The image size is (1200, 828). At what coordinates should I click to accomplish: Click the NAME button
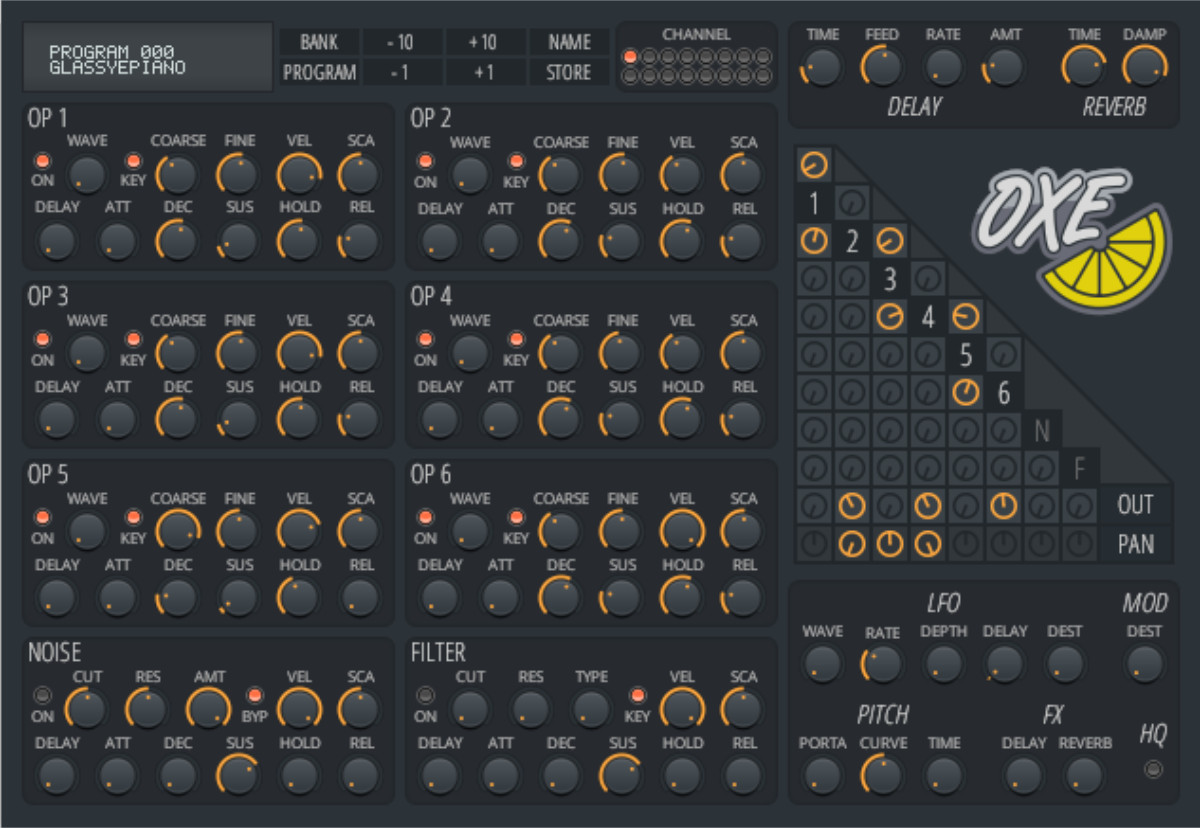pos(568,42)
